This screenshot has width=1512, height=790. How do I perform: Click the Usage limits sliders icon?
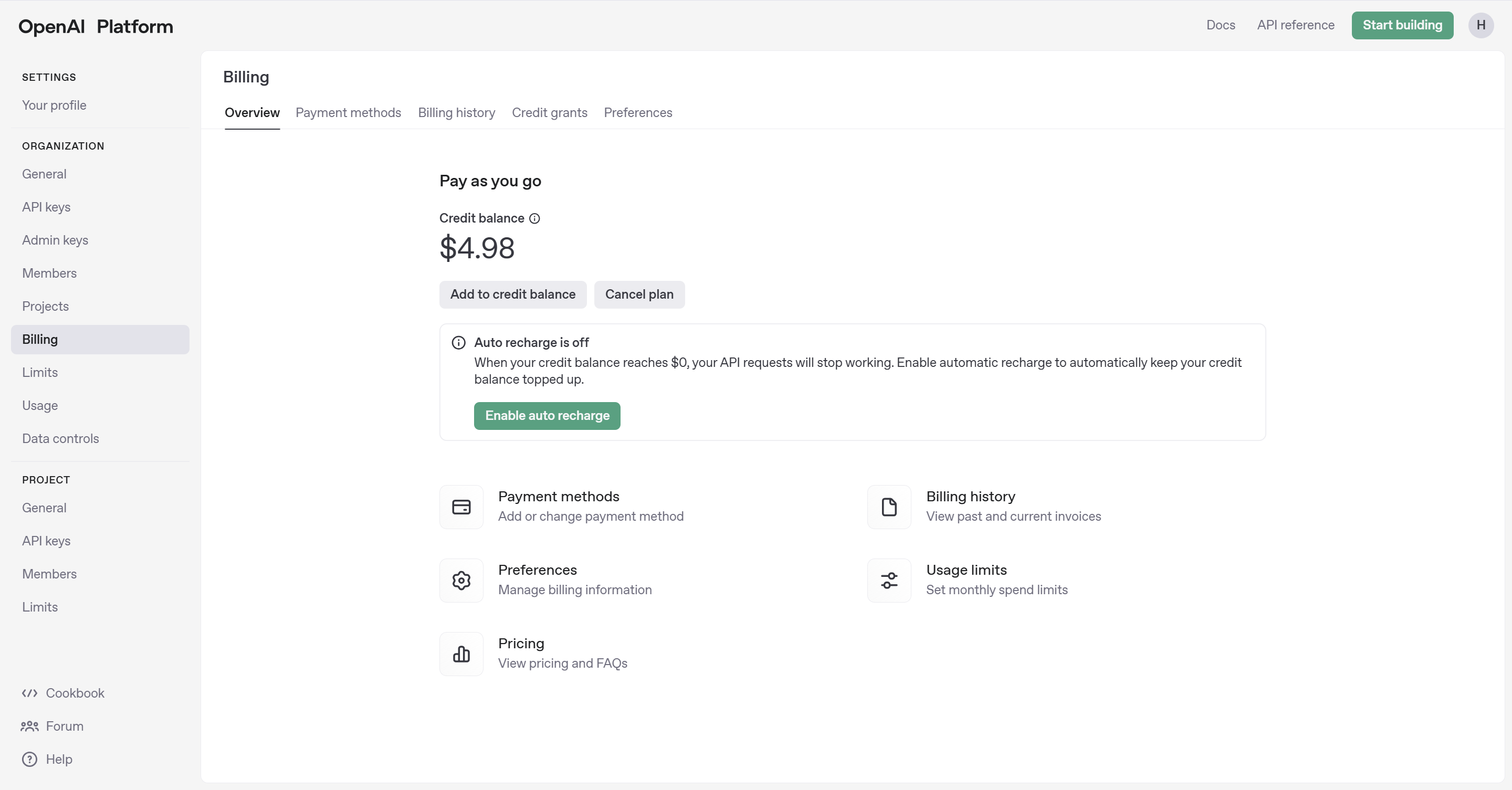pyautogui.click(x=889, y=581)
